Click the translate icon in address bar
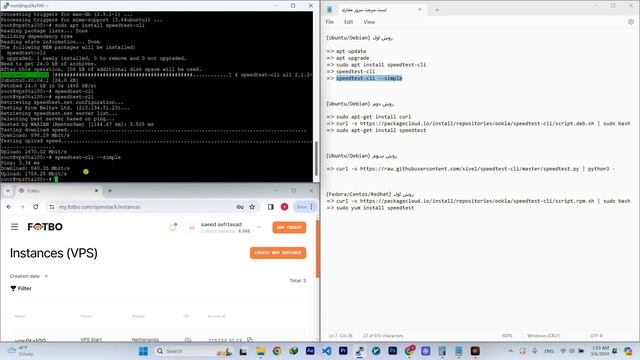 240,207
